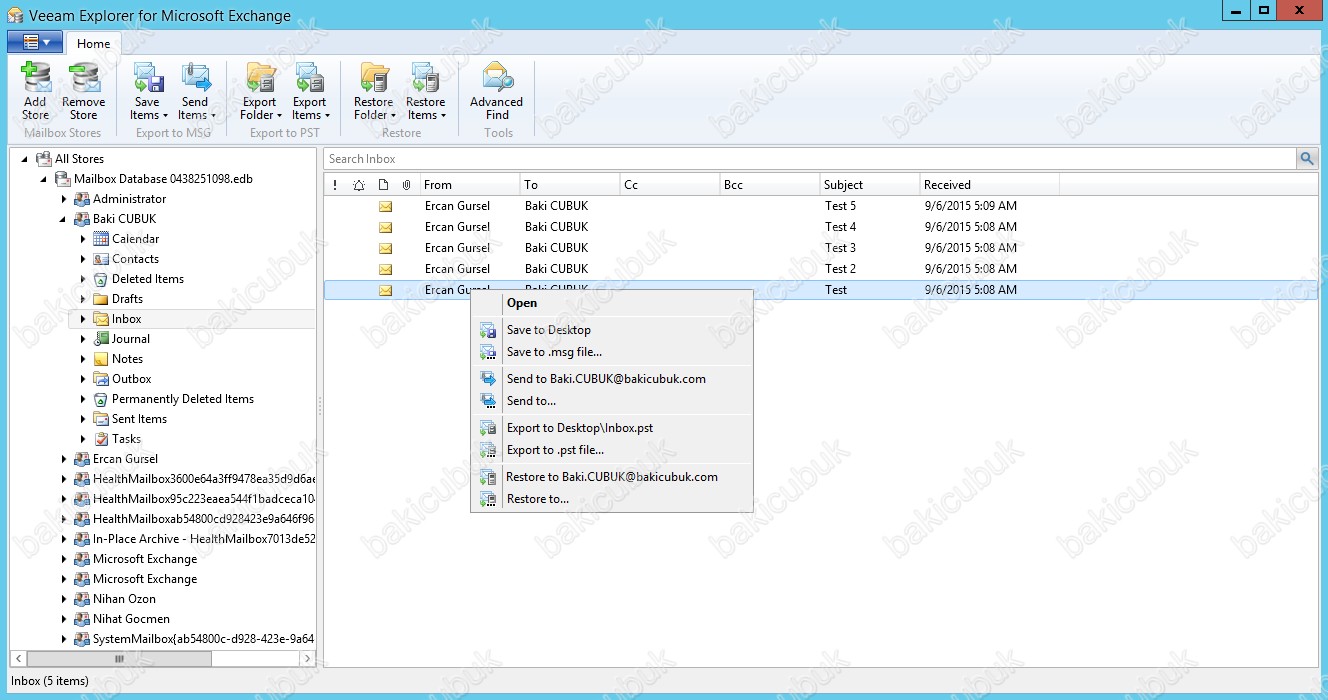Select the Drafts folder
The image size is (1328, 700).
127,299
